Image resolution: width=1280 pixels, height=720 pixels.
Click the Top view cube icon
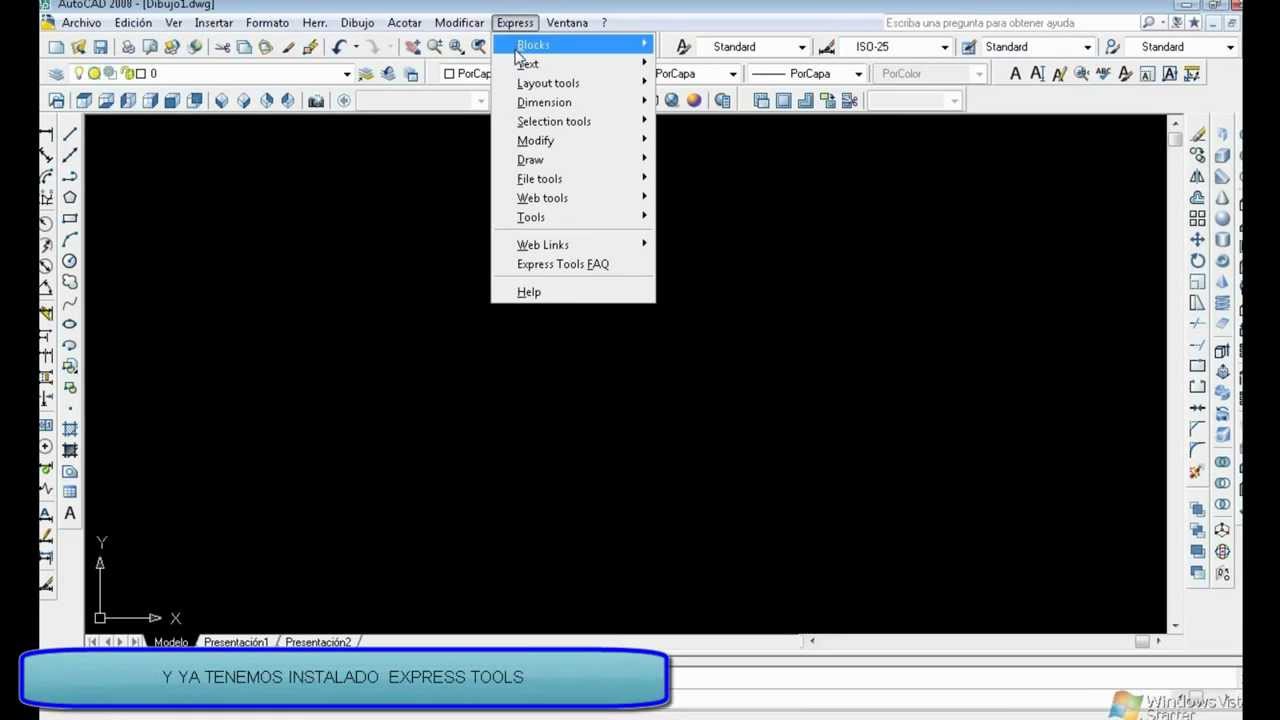[84, 100]
